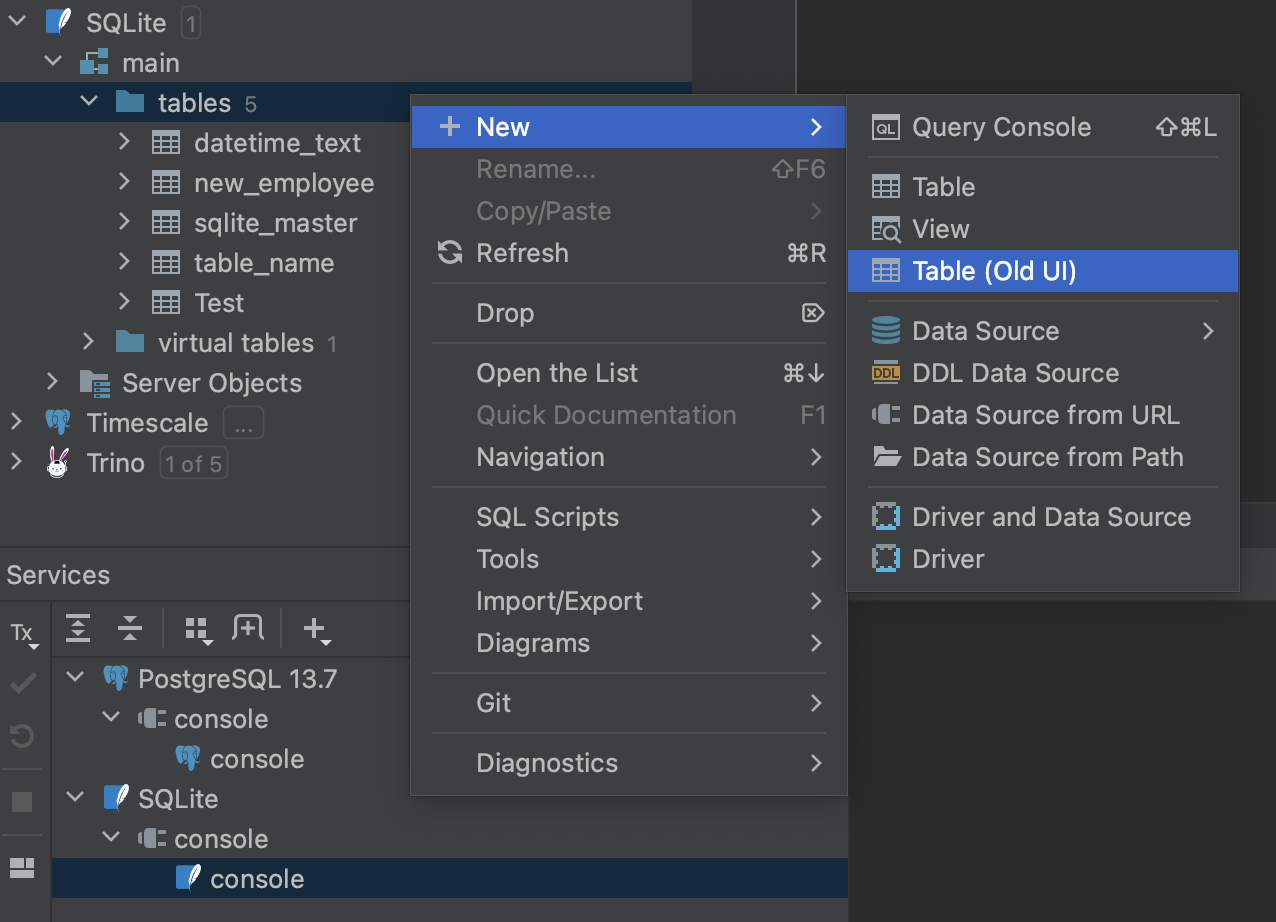The width and height of the screenshot is (1276, 922).
Task: Click the Tx transaction mode button
Action: pos(23,634)
